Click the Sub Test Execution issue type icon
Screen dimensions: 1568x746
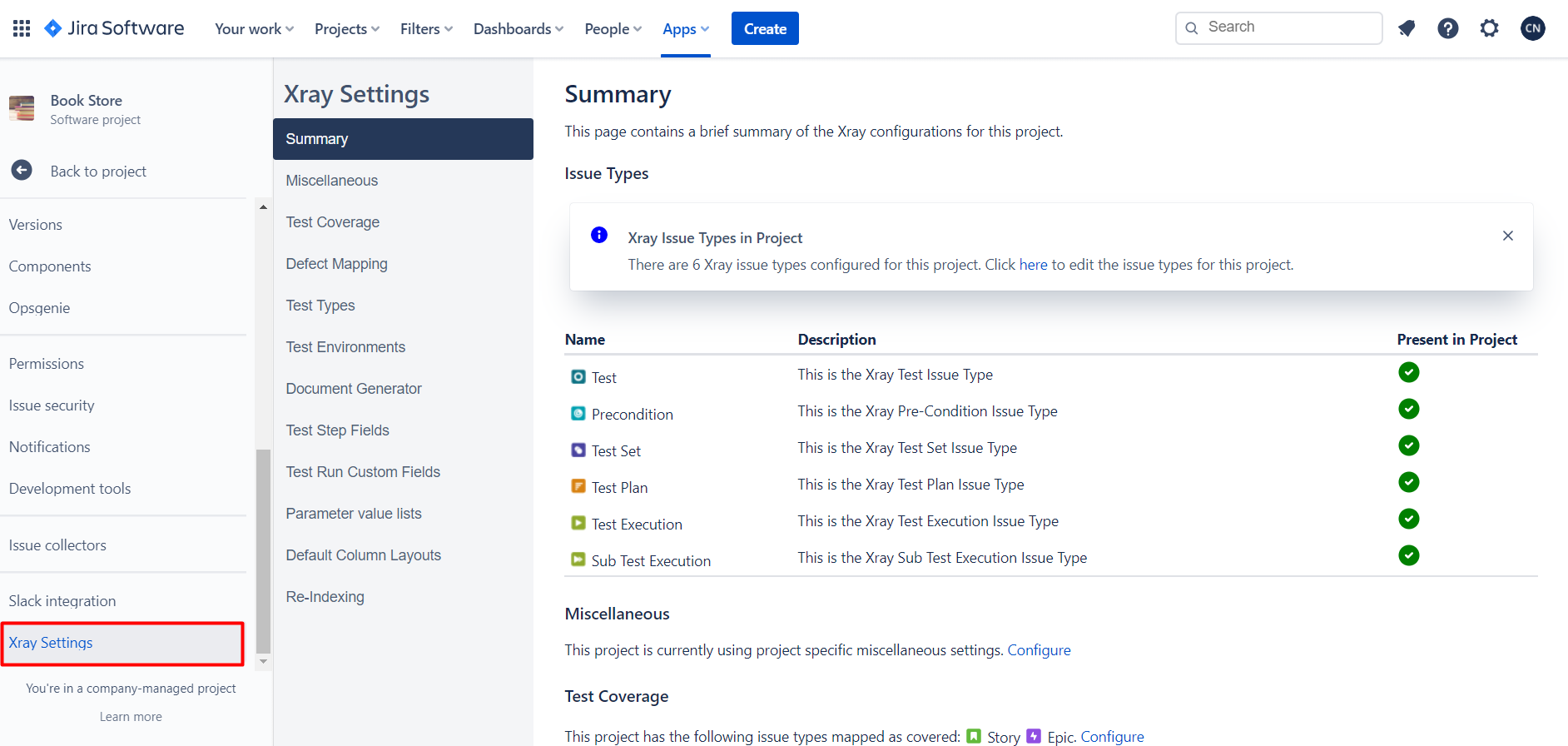click(x=578, y=559)
